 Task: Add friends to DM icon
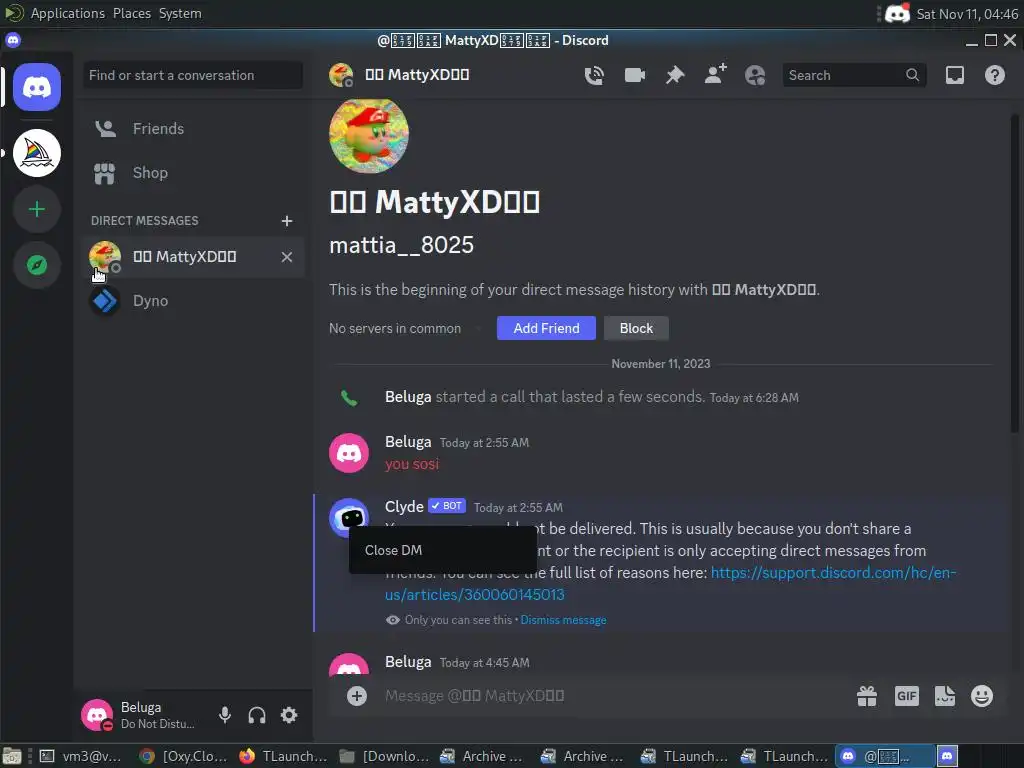click(x=715, y=74)
